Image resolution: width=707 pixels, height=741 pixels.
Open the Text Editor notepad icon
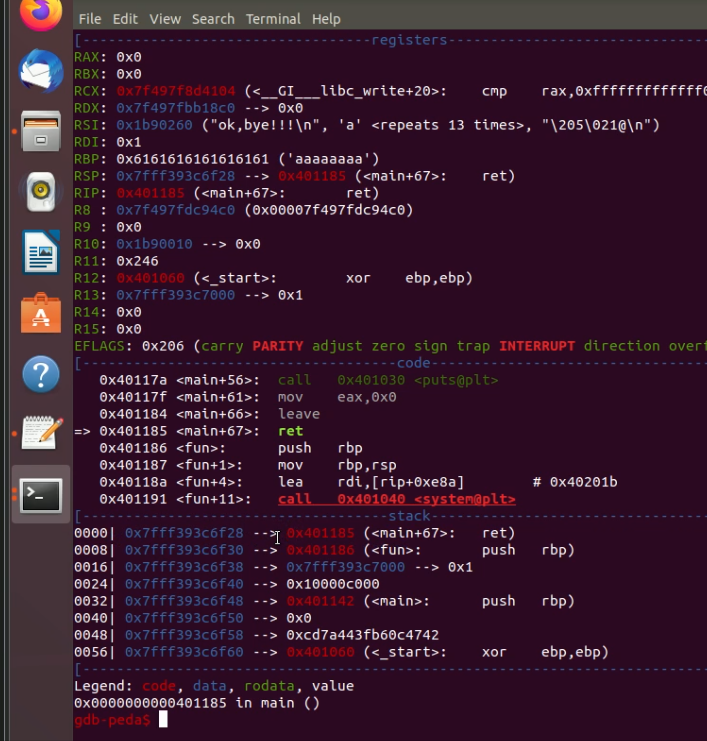tap(40, 434)
